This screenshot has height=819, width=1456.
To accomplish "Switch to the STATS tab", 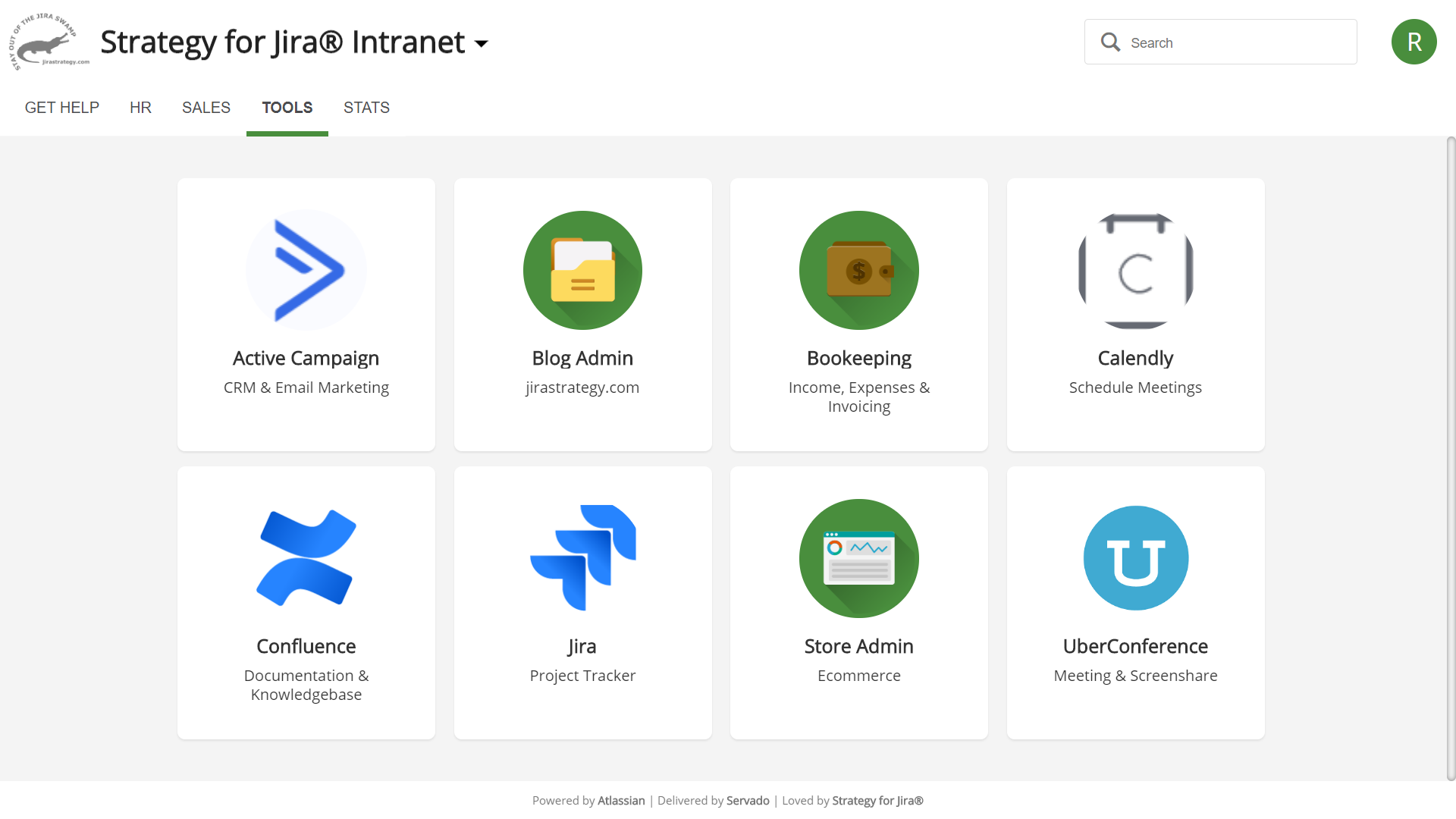I will click(x=366, y=108).
